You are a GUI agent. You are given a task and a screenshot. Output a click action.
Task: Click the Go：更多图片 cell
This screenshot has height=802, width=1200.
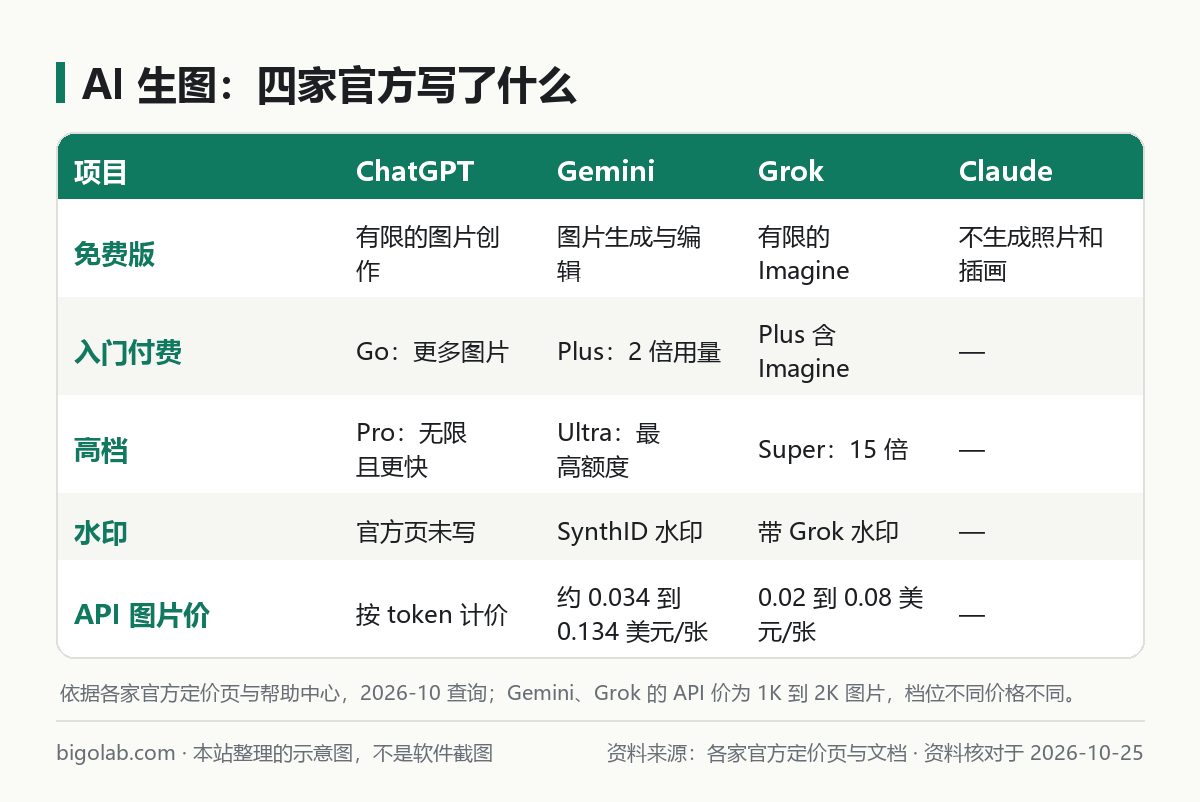(x=432, y=352)
